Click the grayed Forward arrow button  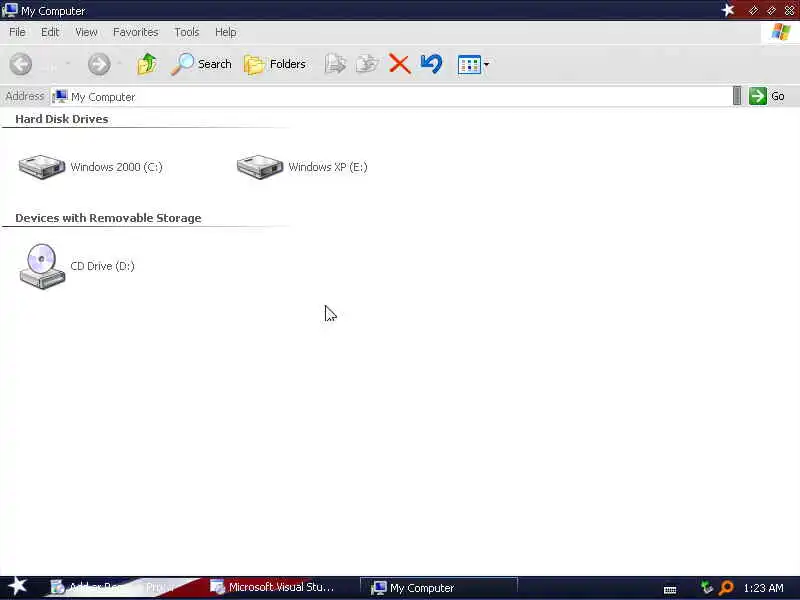[99, 64]
